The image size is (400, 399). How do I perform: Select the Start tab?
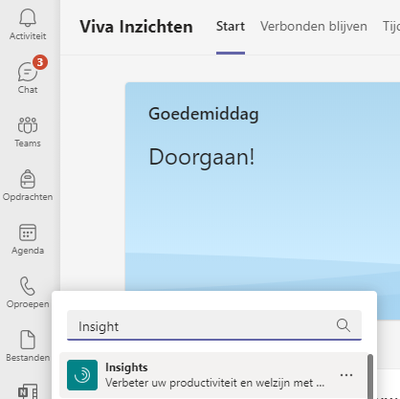230,26
